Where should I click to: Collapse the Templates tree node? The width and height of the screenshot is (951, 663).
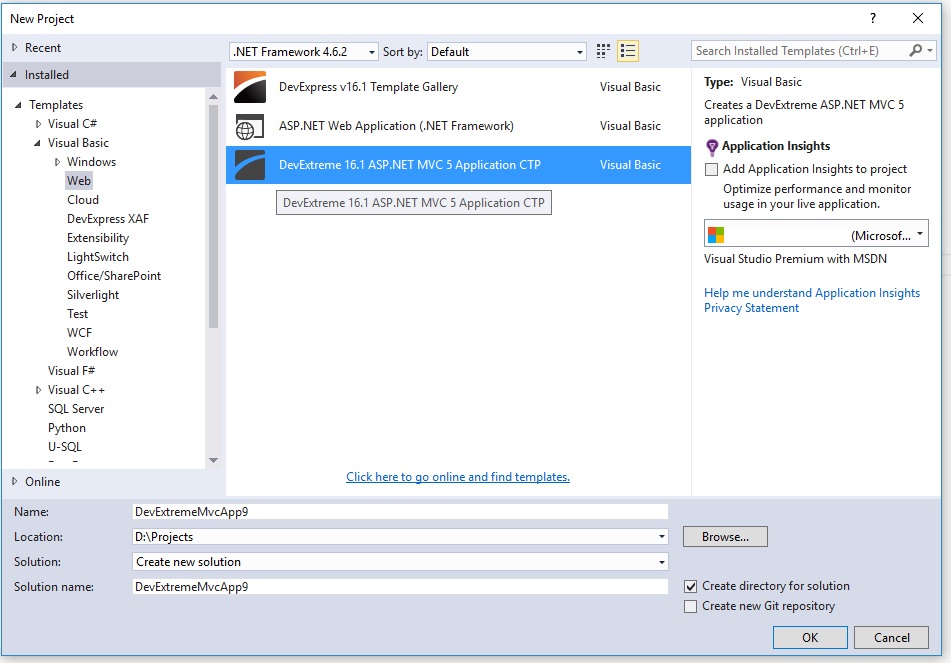pyautogui.click(x=19, y=105)
